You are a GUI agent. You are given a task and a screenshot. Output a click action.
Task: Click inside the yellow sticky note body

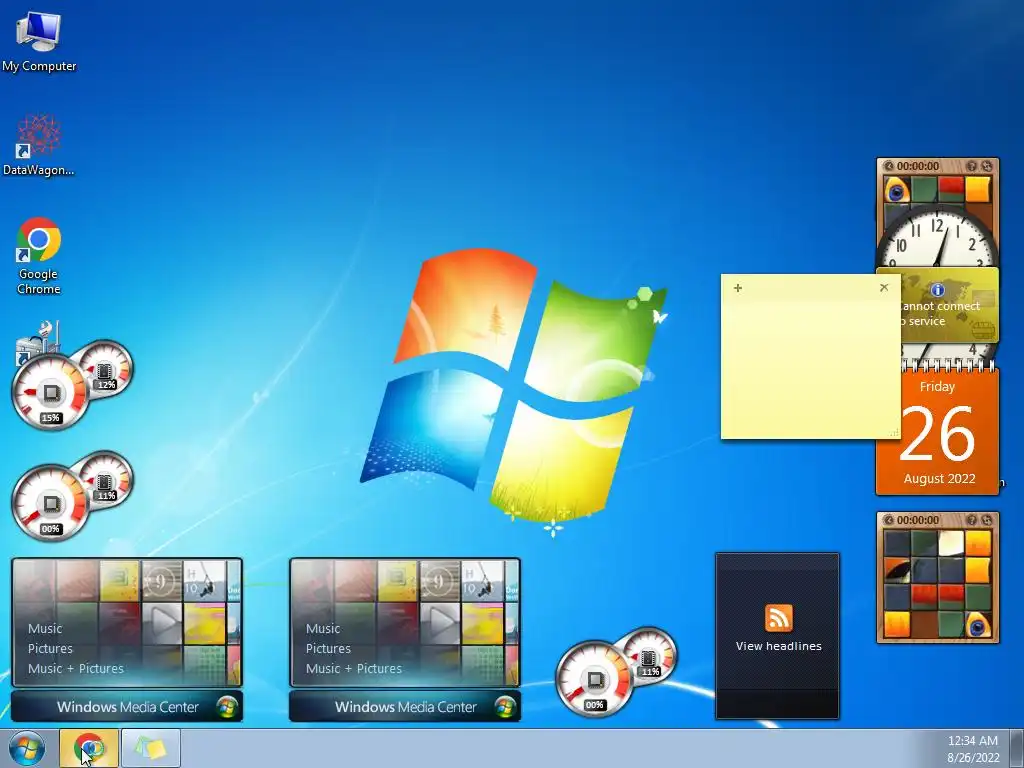[810, 366]
